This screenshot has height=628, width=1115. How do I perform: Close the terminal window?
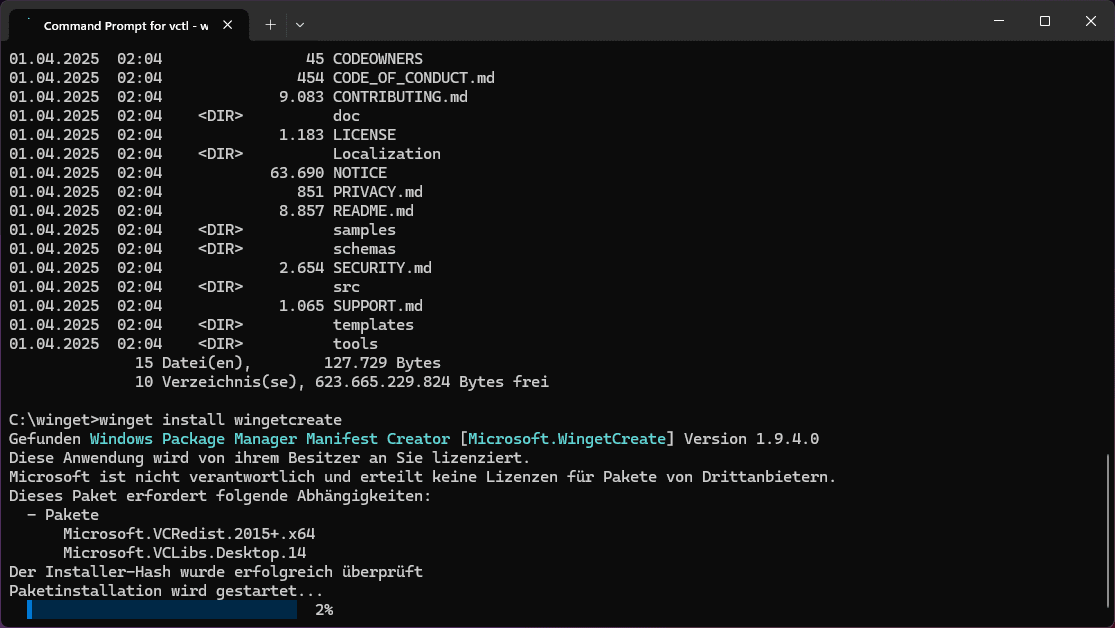point(1091,21)
